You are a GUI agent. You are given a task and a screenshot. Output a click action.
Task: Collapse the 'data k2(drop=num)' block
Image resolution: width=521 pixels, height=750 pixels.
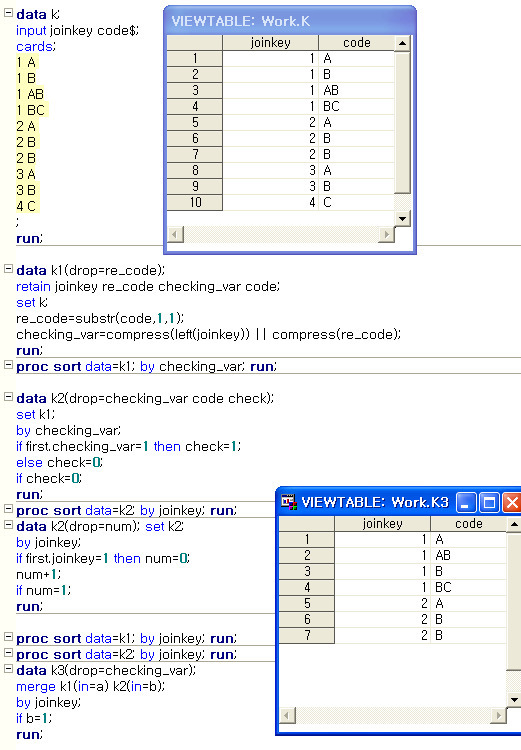click(8, 525)
